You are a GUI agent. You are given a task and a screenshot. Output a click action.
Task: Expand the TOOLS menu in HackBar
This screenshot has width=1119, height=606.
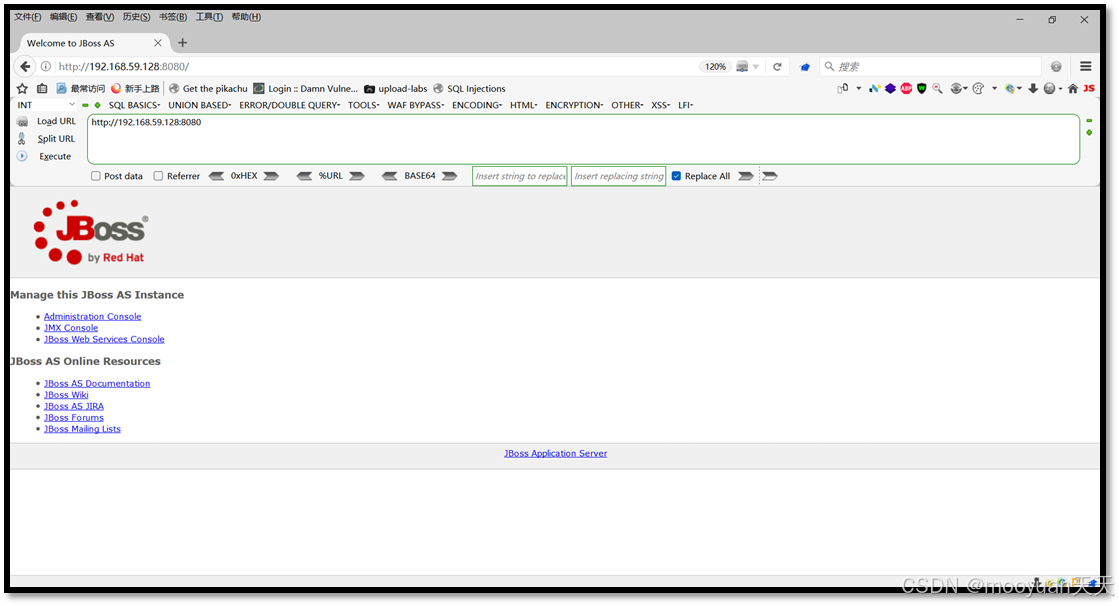pyautogui.click(x=364, y=105)
